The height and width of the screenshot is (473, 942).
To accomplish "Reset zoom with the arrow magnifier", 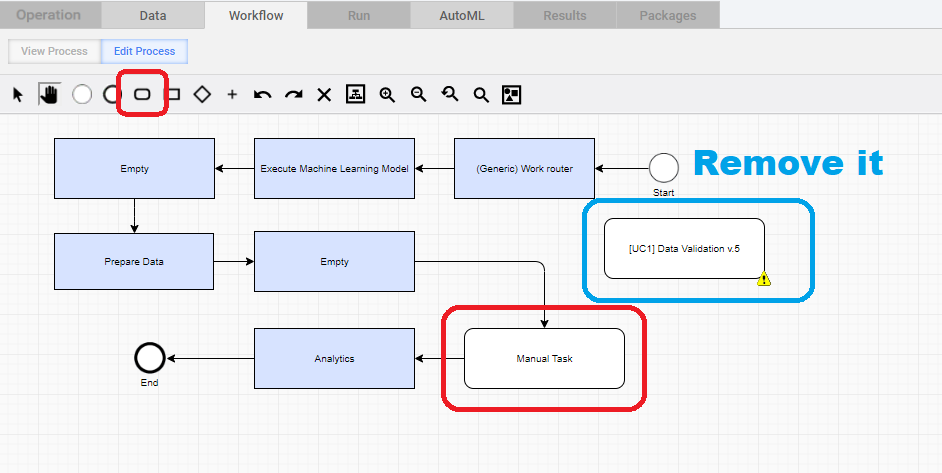I will point(449,94).
